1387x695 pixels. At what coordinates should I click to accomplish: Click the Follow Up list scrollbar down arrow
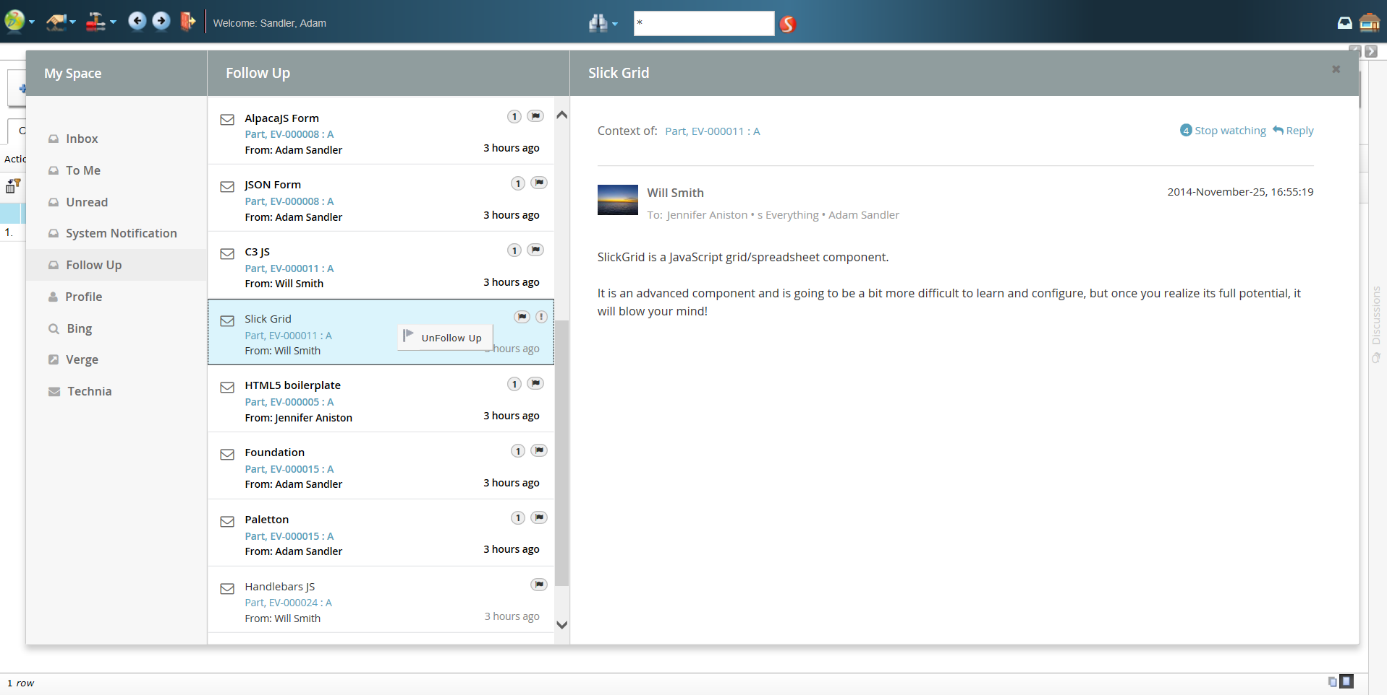561,625
